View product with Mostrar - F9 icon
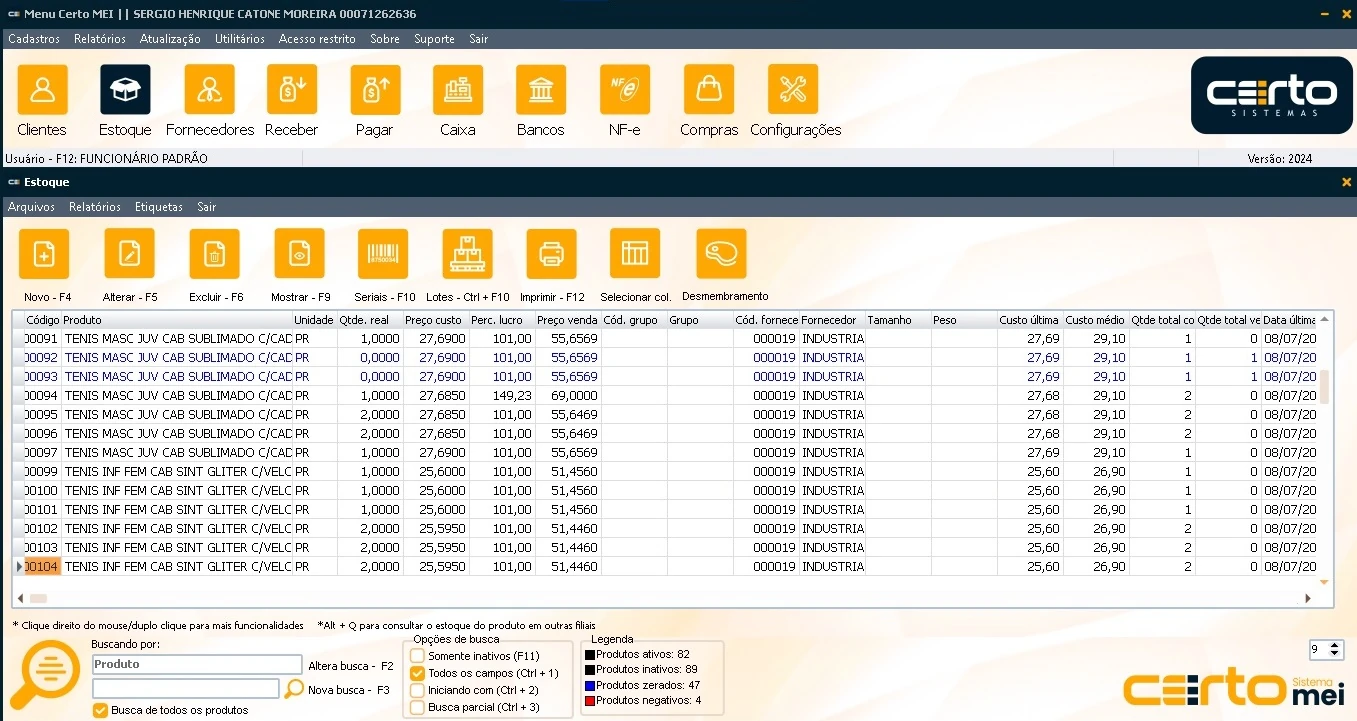The height and width of the screenshot is (721, 1357). point(300,254)
